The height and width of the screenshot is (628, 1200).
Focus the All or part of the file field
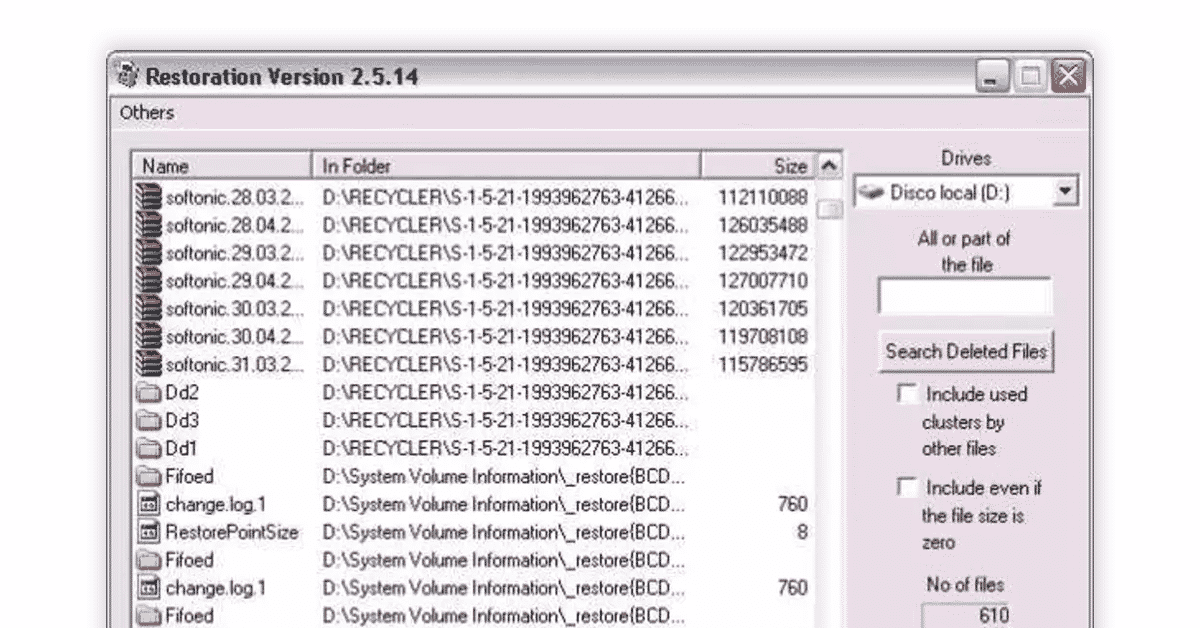coord(965,297)
